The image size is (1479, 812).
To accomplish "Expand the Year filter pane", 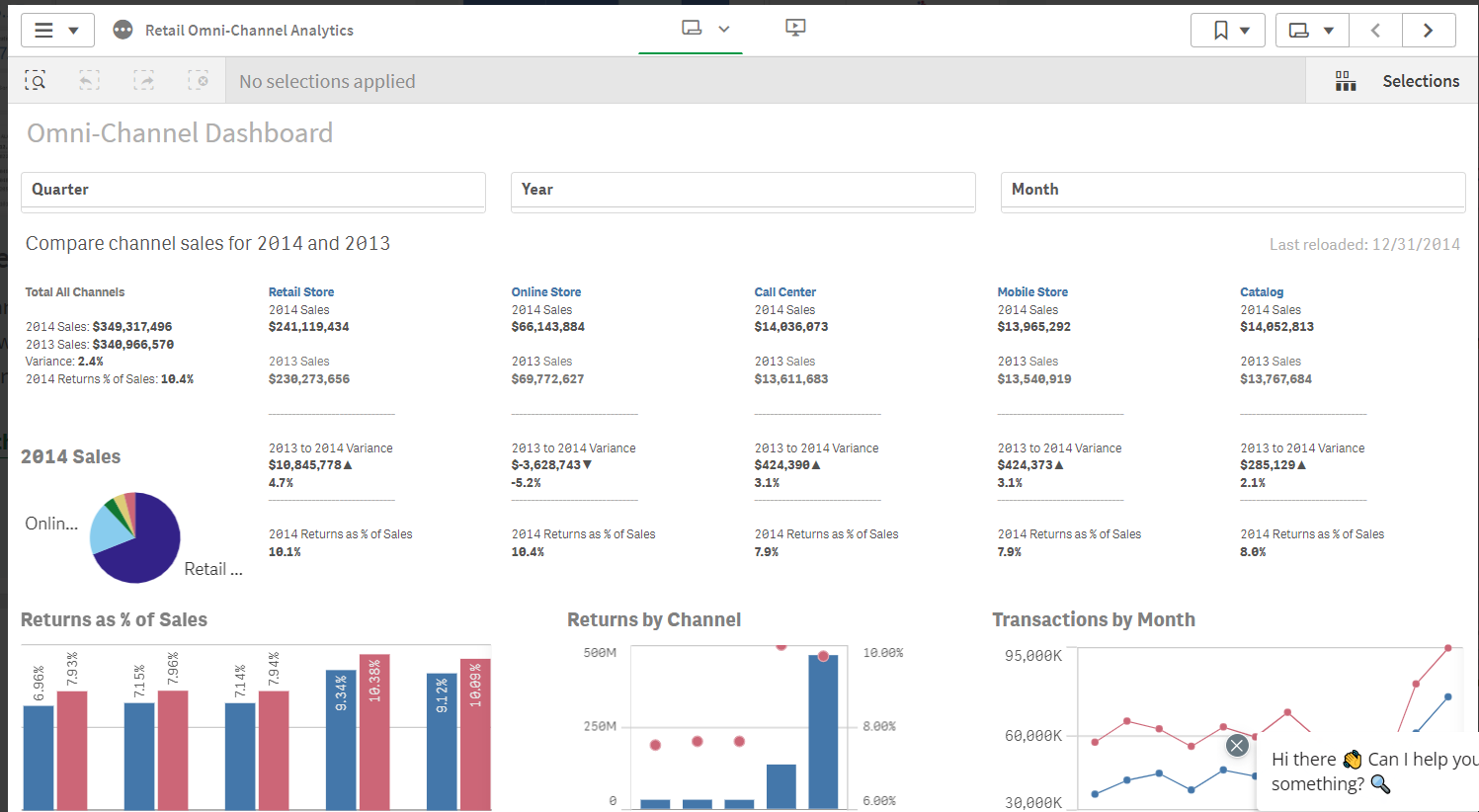I will (x=742, y=190).
